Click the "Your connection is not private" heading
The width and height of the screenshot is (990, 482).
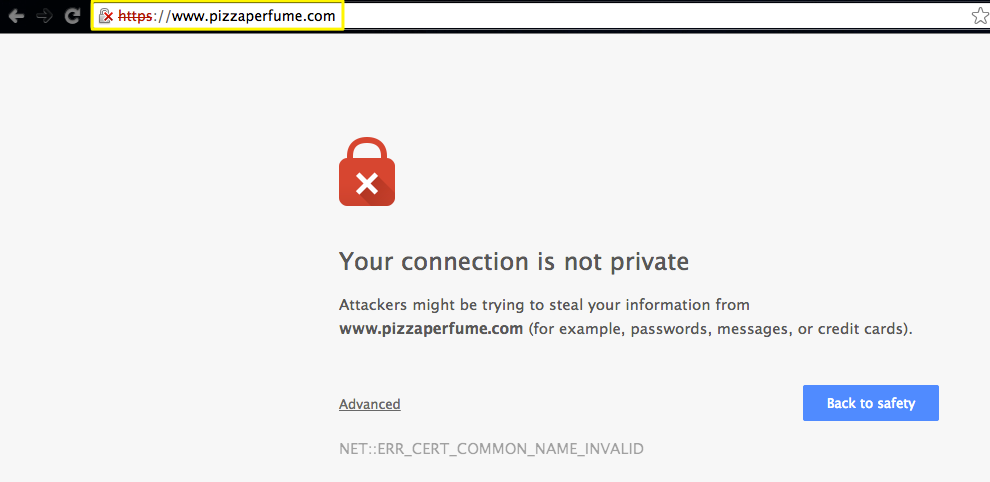[x=514, y=262]
